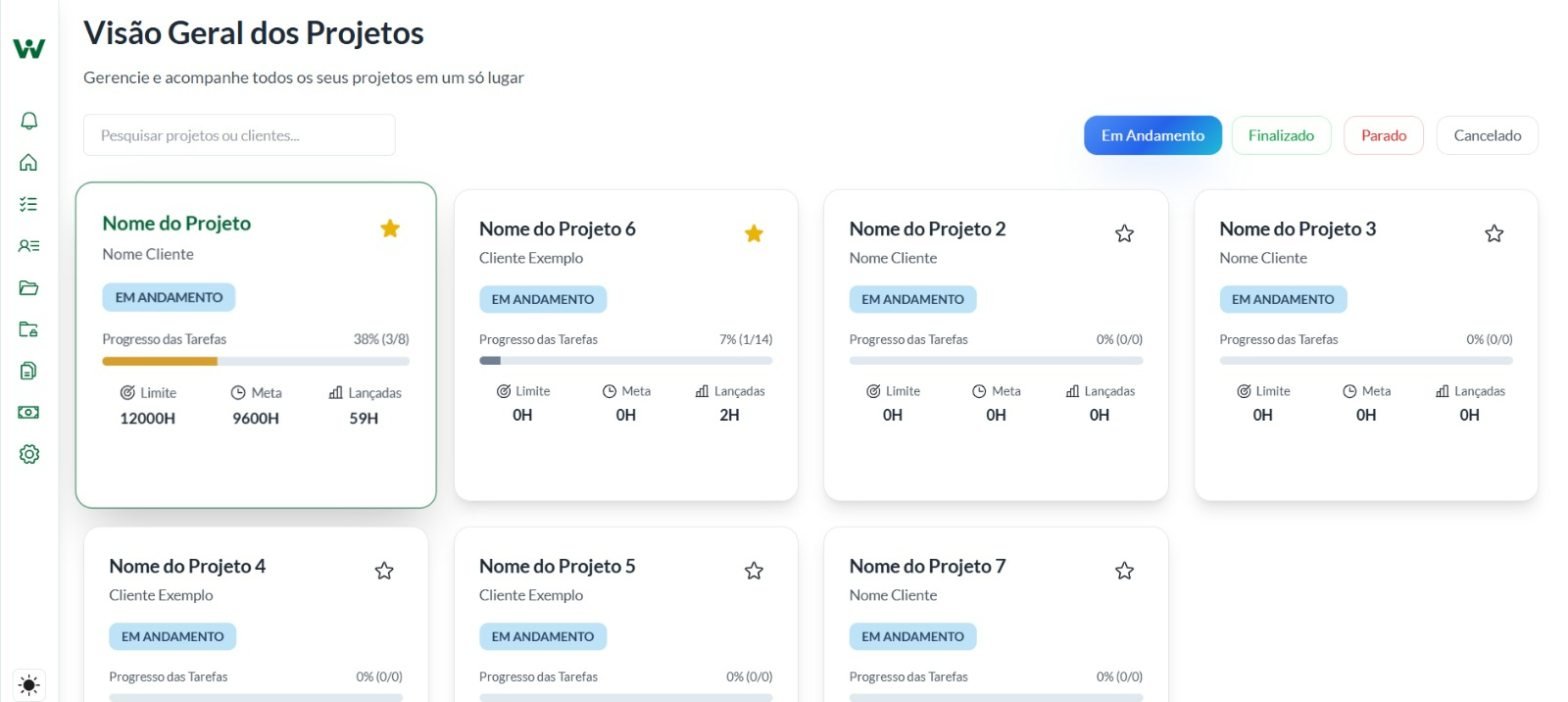Favorite Nome do Projeto 7 star
The height and width of the screenshot is (702, 1568).
[1124, 571]
